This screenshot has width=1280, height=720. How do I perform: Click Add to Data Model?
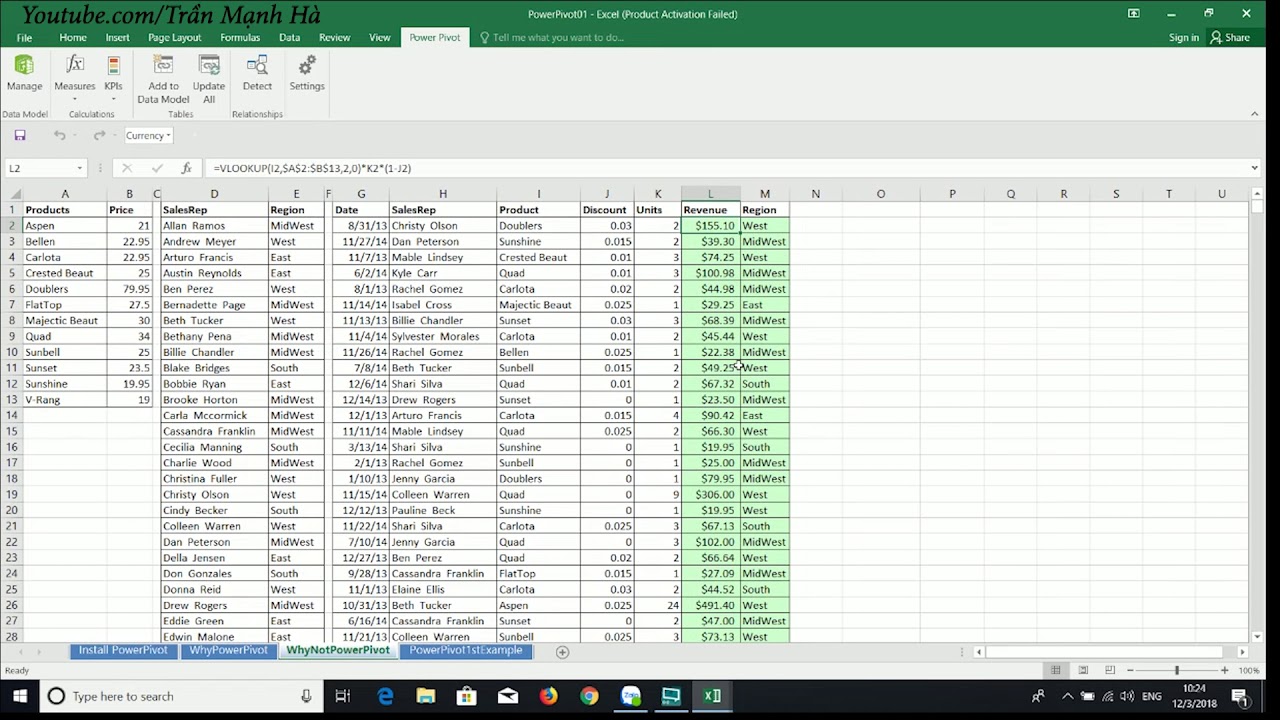click(x=163, y=79)
